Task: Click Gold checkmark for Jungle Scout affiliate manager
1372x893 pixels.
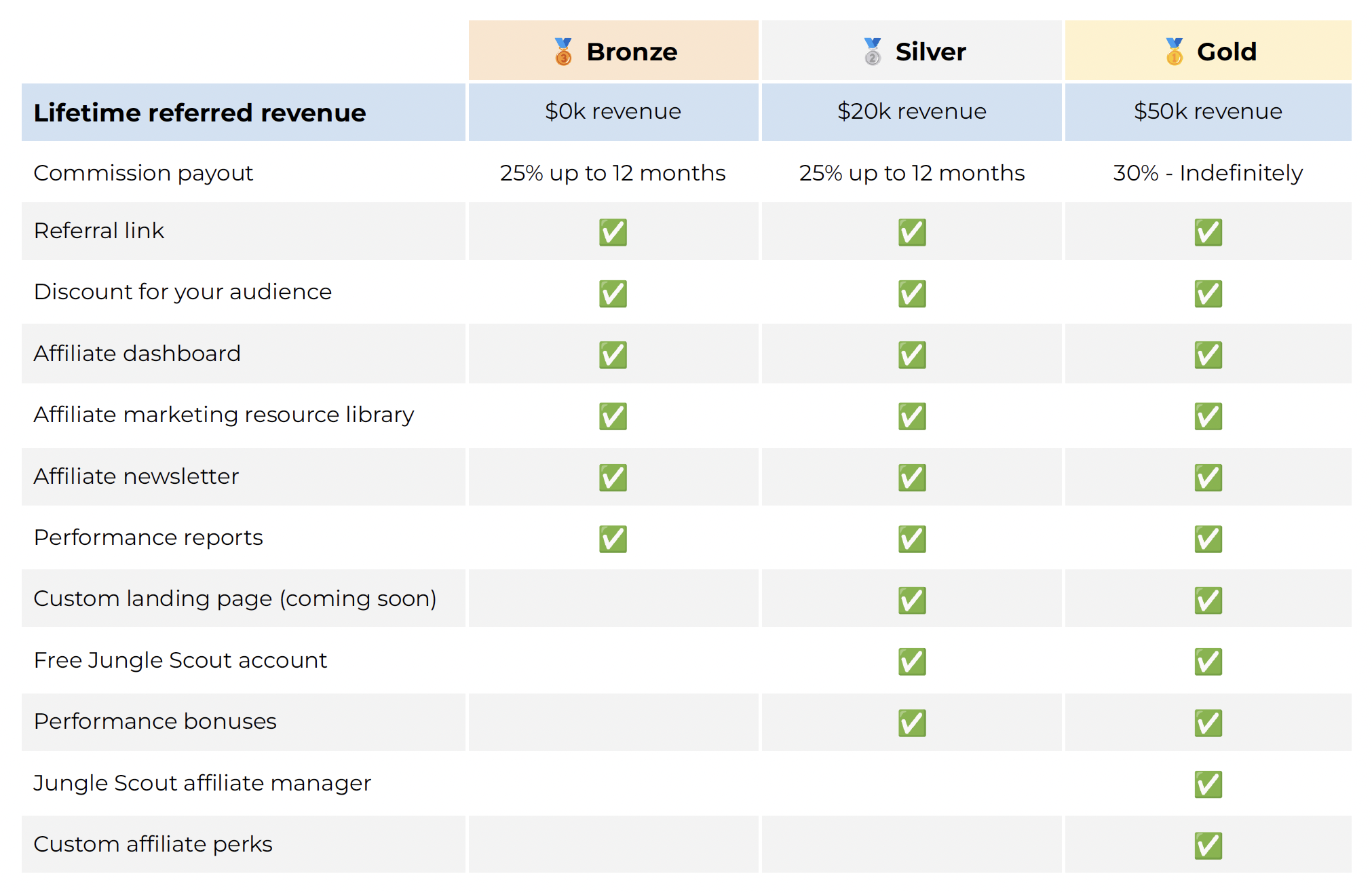Action: (x=1208, y=784)
